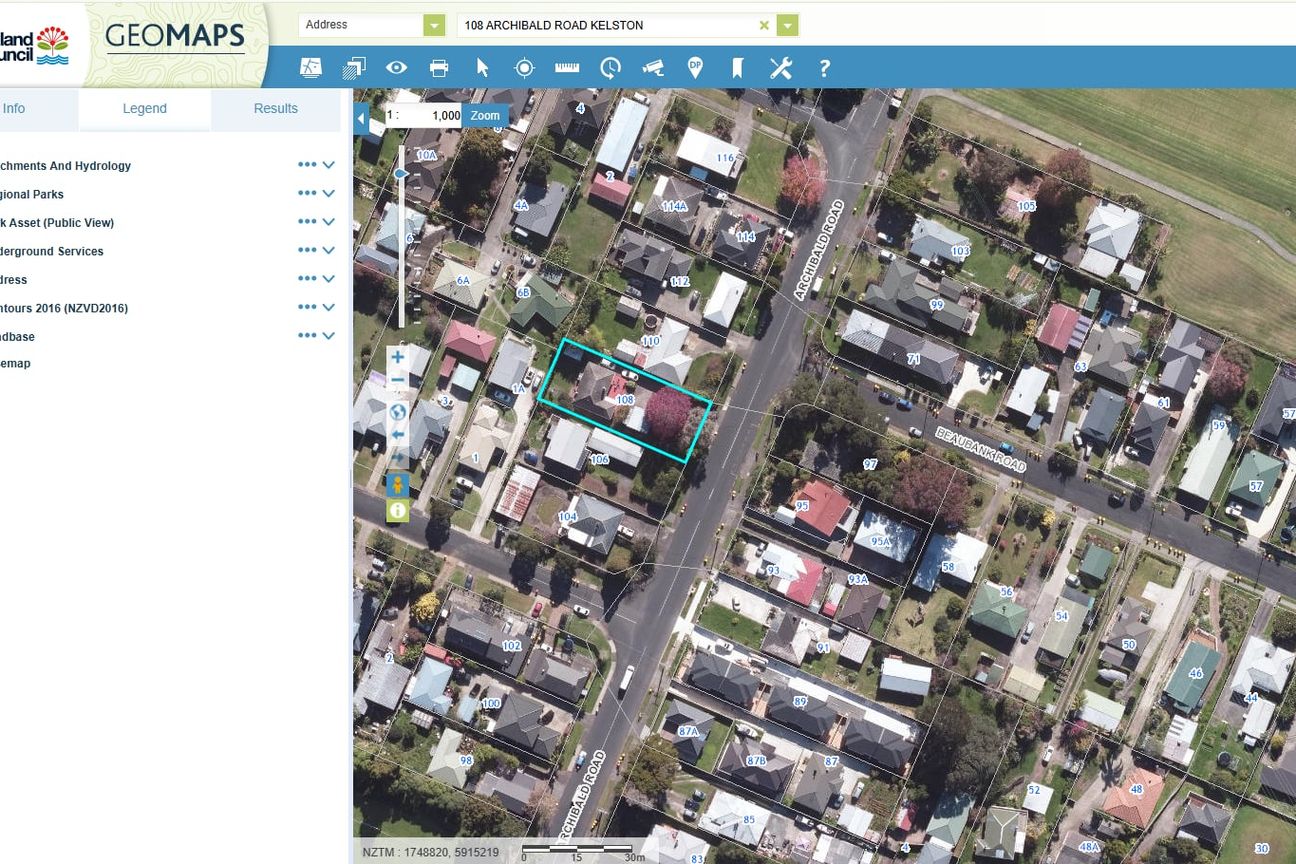Select the arrow pointer tool

482,67
